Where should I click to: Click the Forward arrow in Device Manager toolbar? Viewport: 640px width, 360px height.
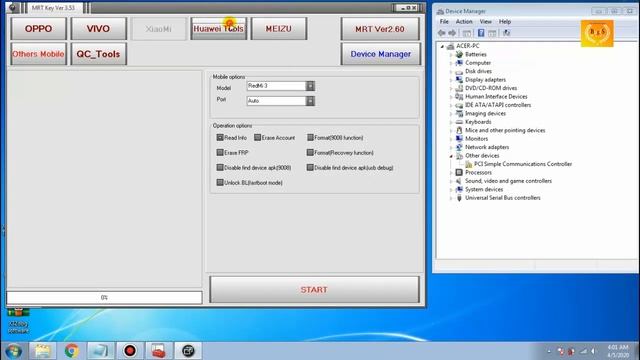coord(452,33)
